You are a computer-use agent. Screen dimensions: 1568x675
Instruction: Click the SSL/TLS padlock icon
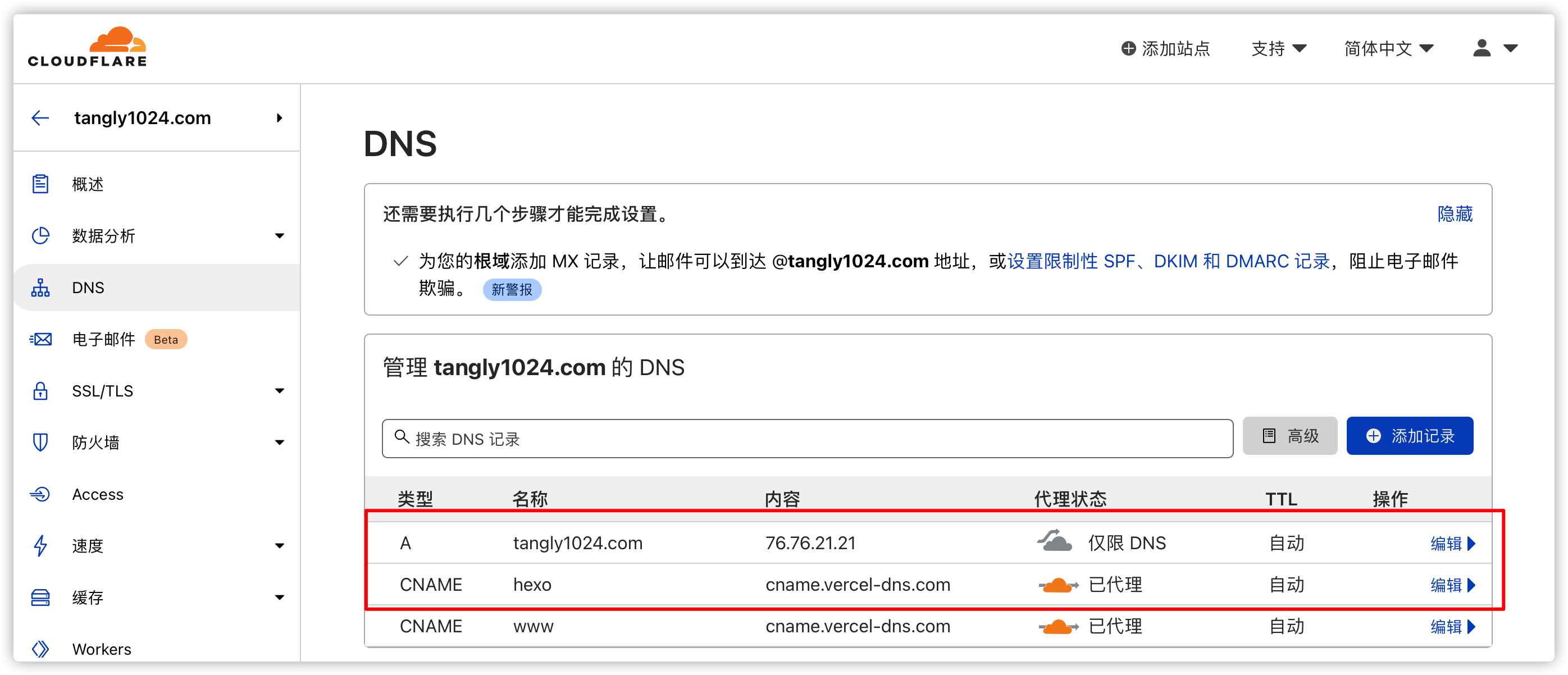coord(40,391)
